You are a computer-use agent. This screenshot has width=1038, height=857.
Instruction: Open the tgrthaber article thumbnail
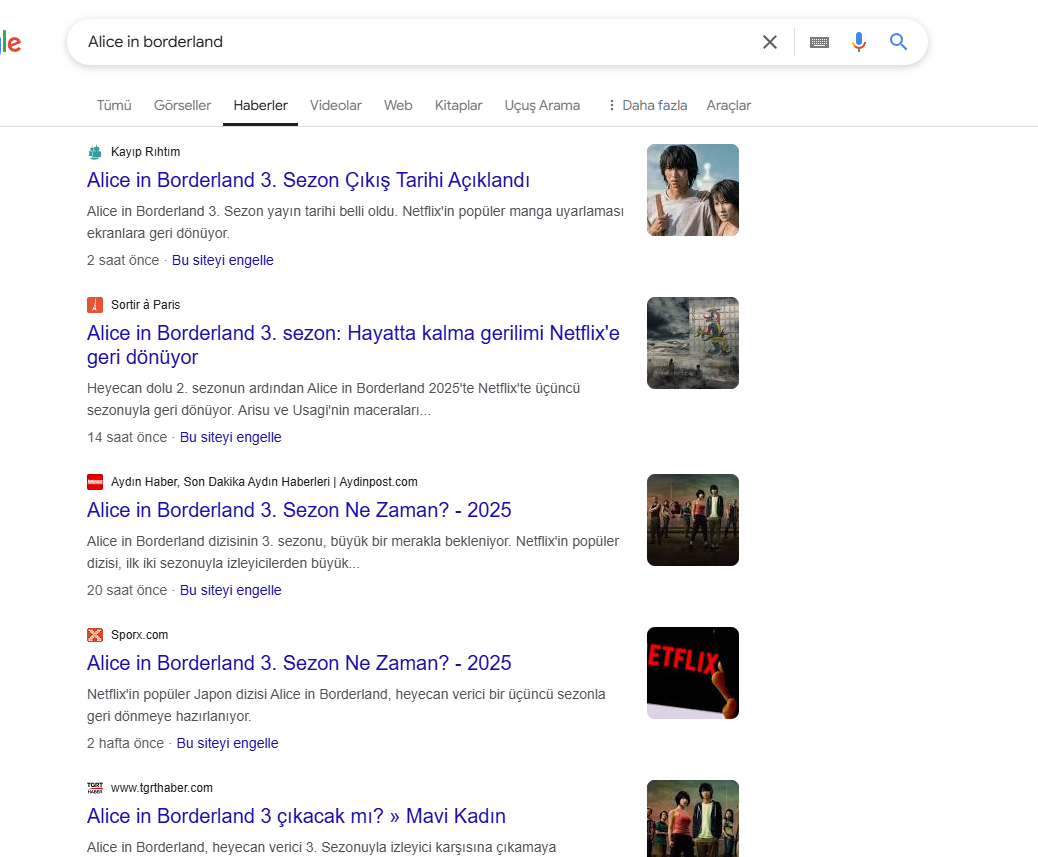(x=692, y=819)
